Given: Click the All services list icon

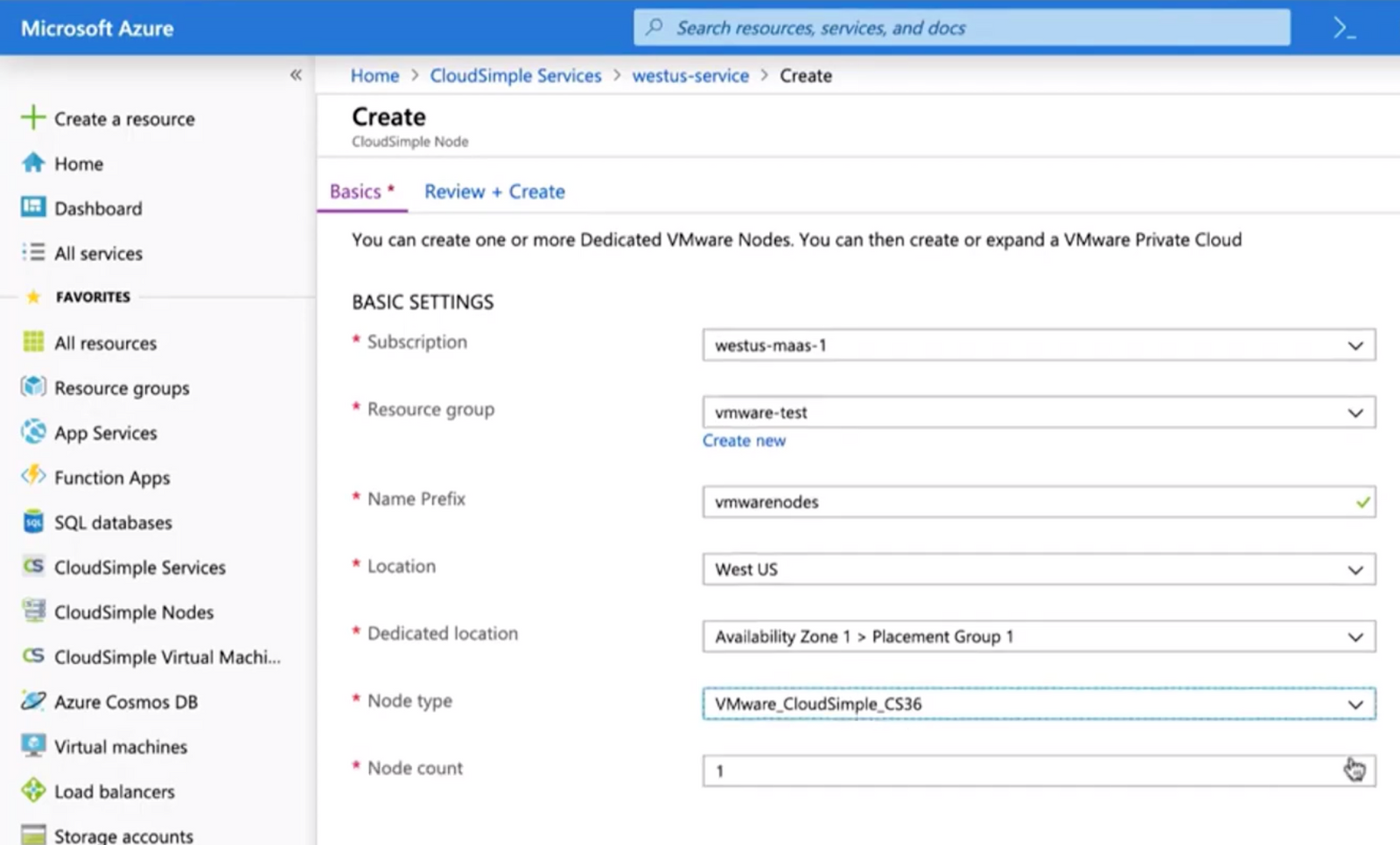Looking at the screenshot, I should [x=33, y=252].
